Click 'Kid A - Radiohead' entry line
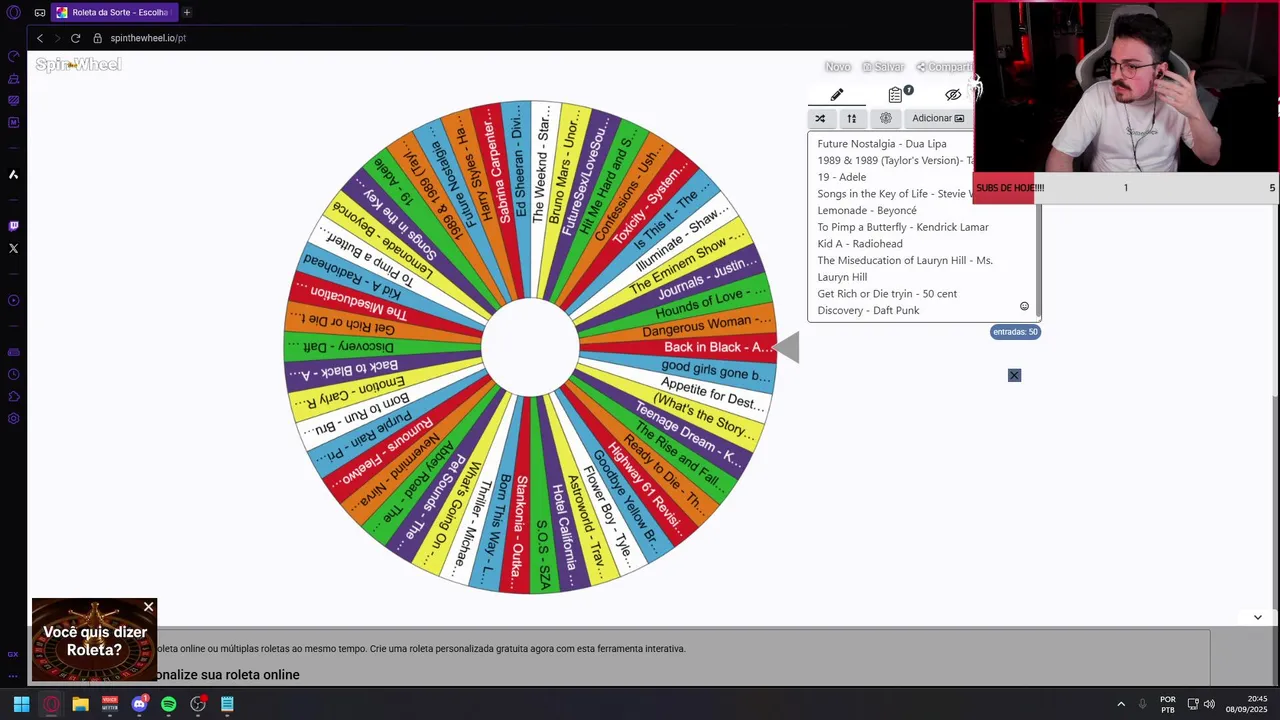Screen dimensions: 1280x720 [x=859, y=243]
